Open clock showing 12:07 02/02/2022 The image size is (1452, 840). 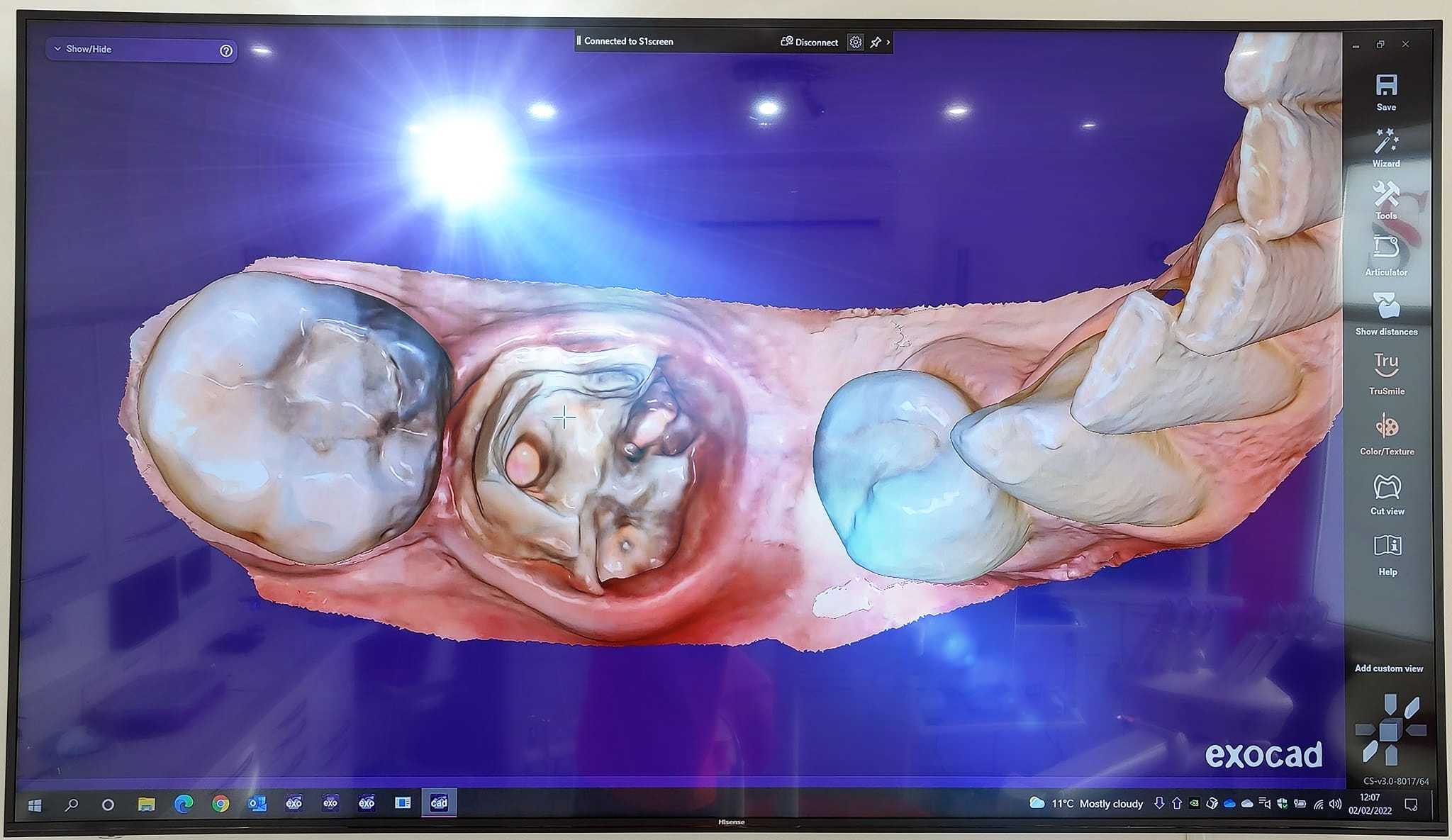[x=1370, y=804]
